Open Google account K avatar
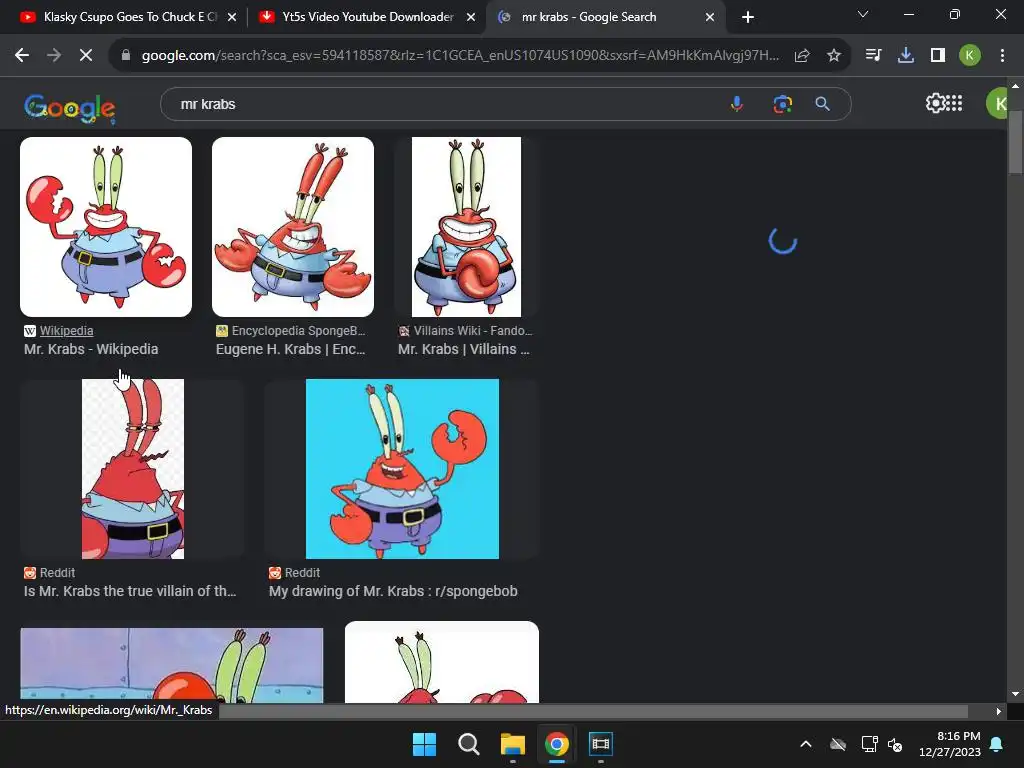This screenshot has height=768, width=1024. point(997,104)
